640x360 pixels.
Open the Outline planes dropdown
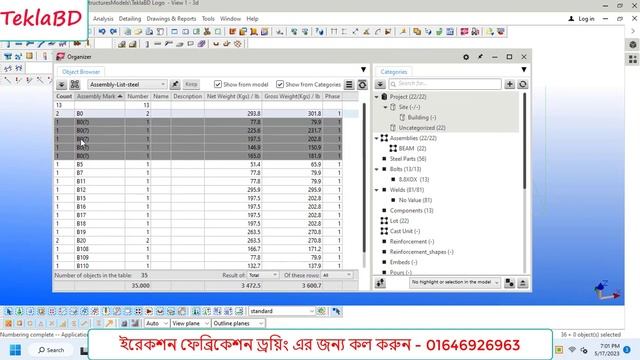point(238,323)
